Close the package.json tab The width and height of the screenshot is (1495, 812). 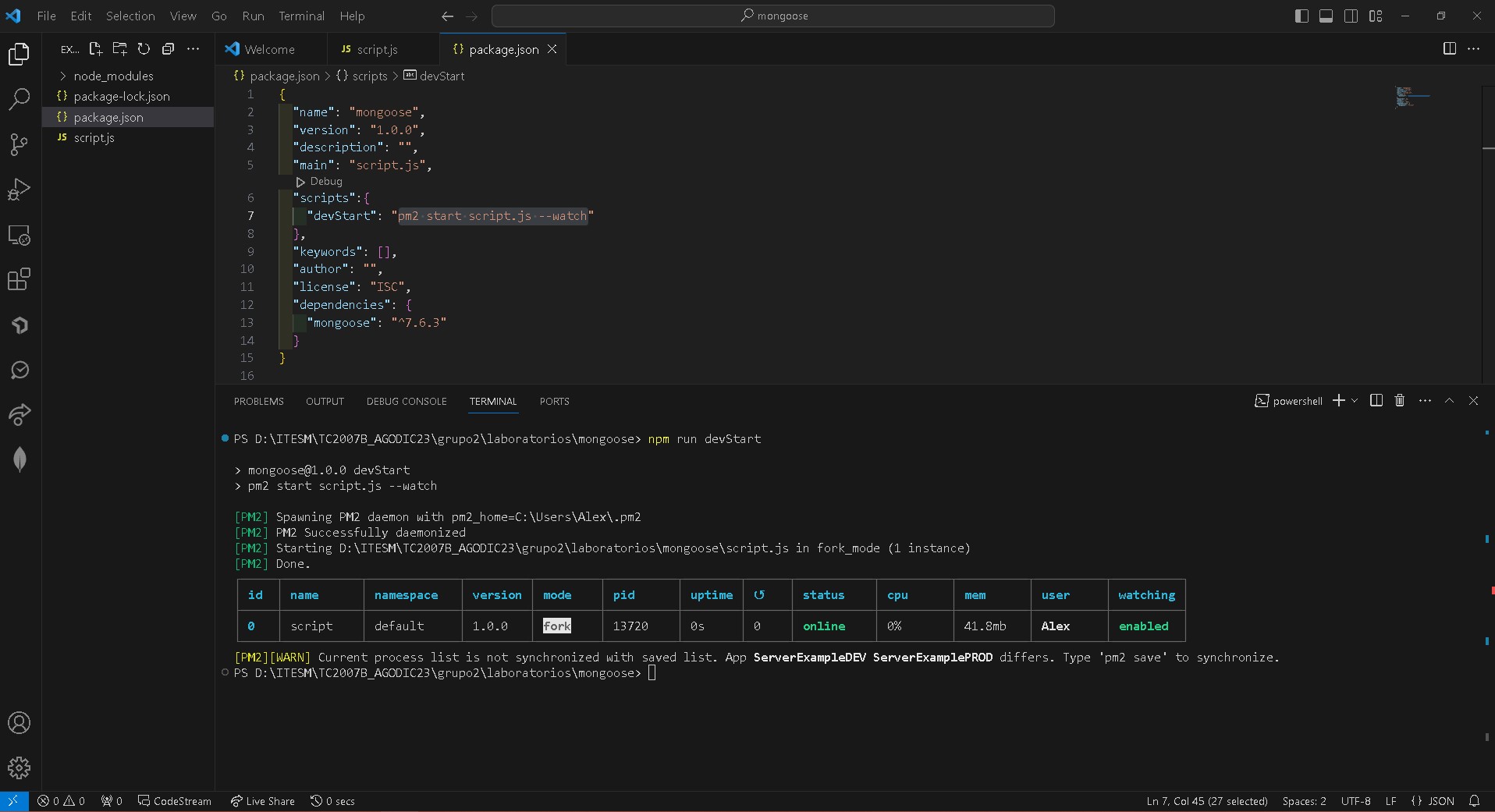click(x=552, y=49)
